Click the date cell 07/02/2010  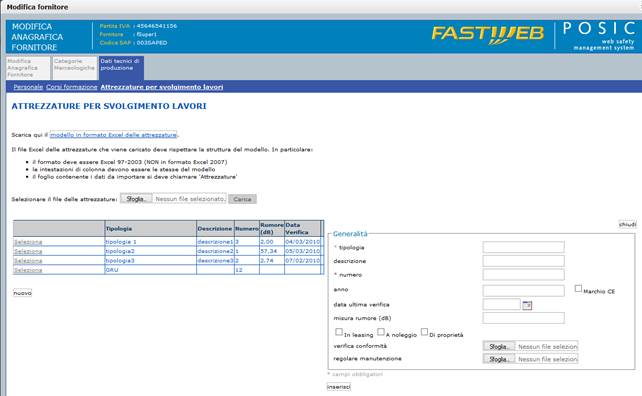pos(303,261)
